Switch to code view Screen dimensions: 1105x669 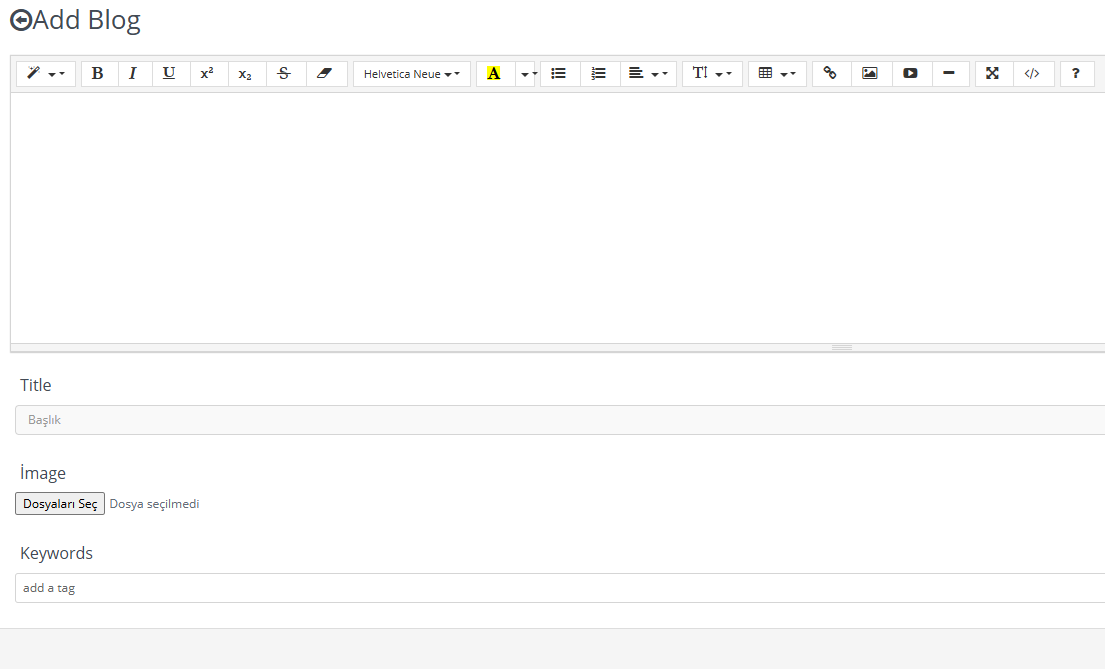(x=1032, y=74)
